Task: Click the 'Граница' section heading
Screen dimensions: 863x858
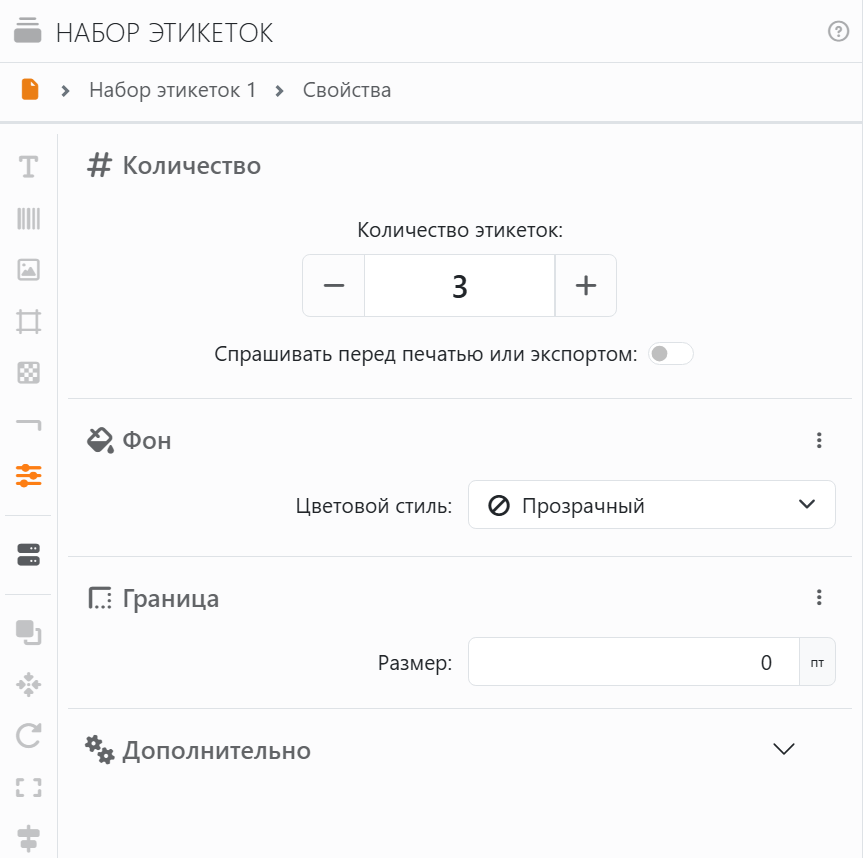Action: click(171, 598)
